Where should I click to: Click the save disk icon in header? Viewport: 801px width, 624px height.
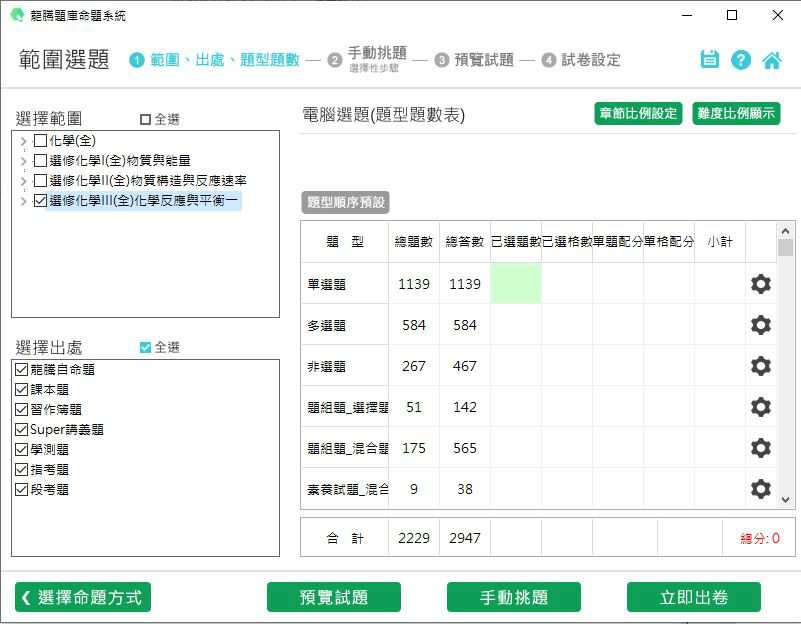(709, 60)
